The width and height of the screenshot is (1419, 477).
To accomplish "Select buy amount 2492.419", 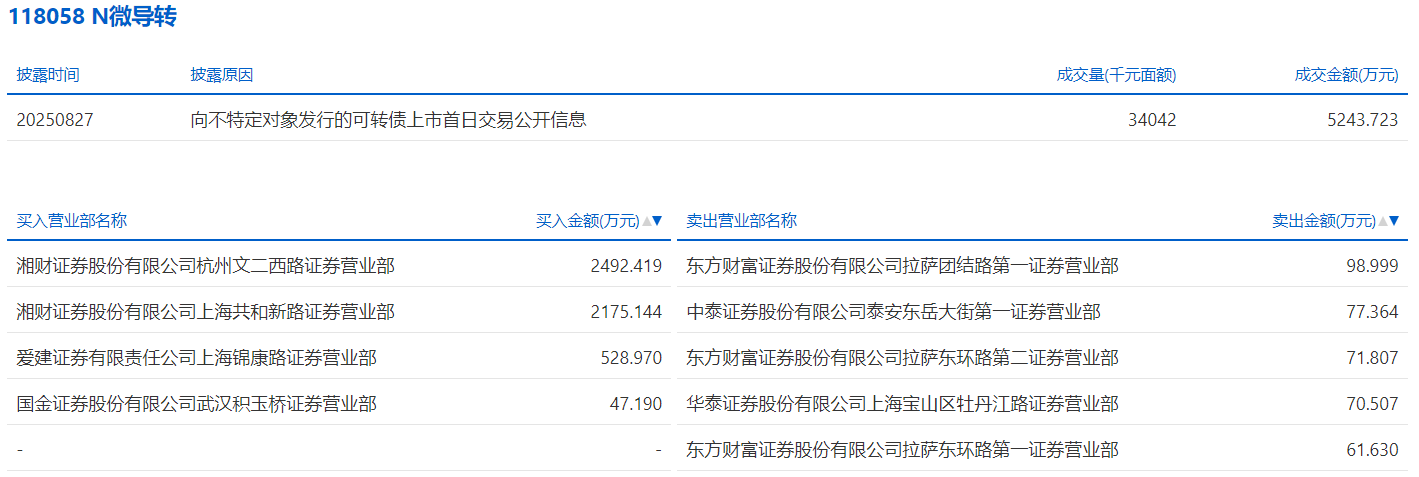I will pyautogui.click(x=627, y=266).
